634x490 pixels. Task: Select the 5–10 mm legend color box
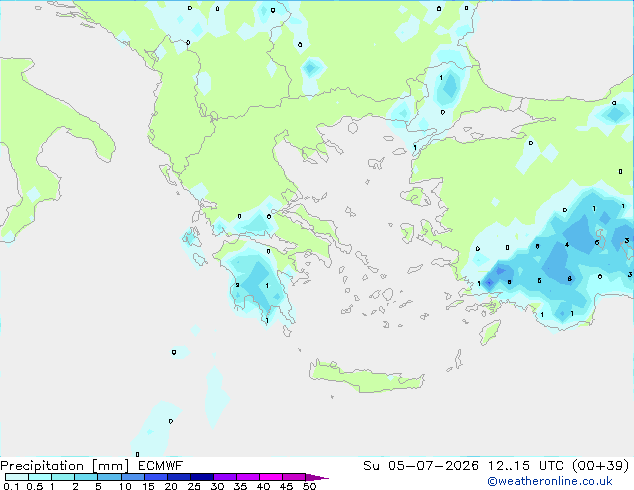pyautogui.click(x=109, y=477)
